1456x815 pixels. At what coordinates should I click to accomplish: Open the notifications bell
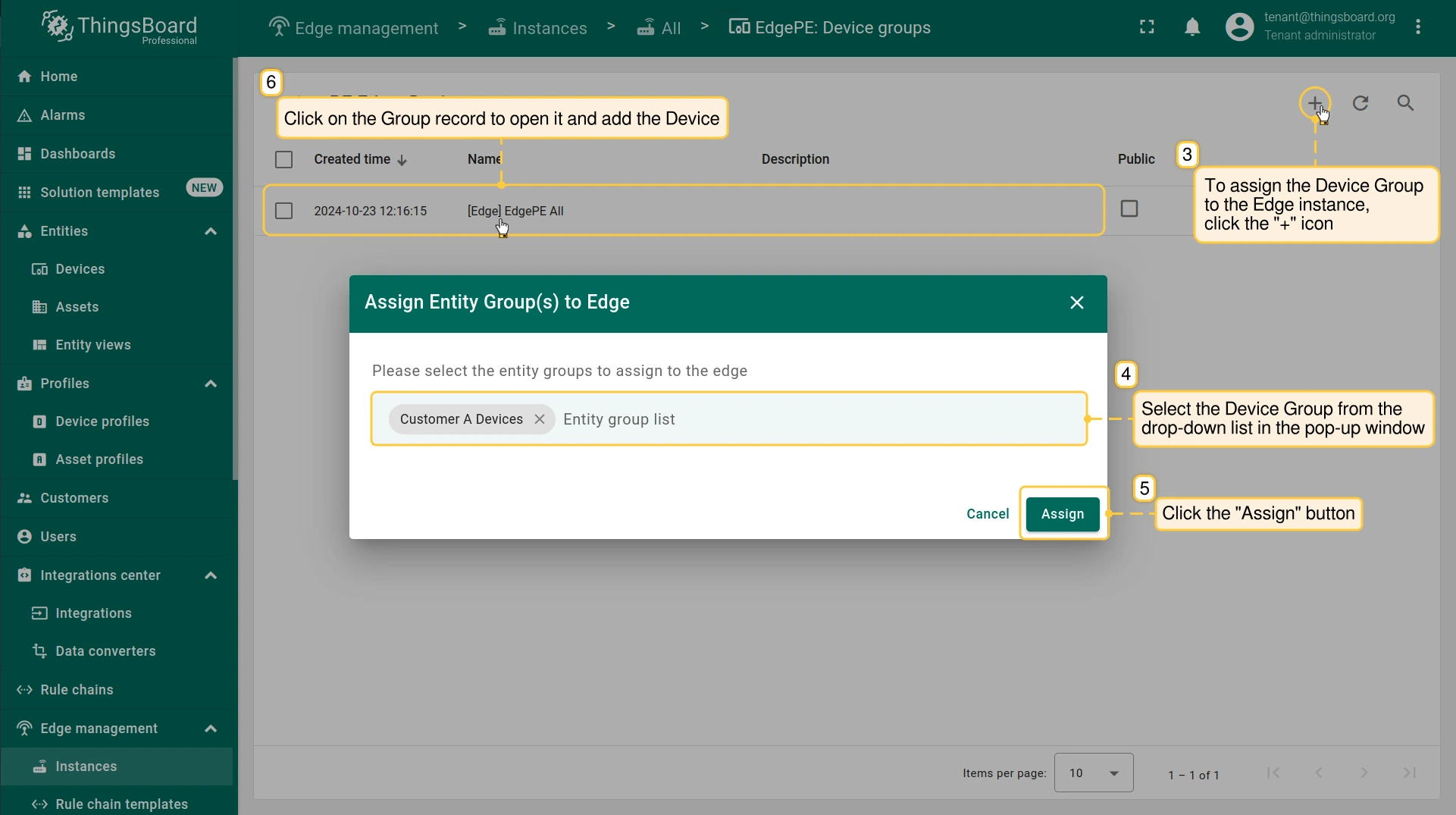coord(1192,27)
